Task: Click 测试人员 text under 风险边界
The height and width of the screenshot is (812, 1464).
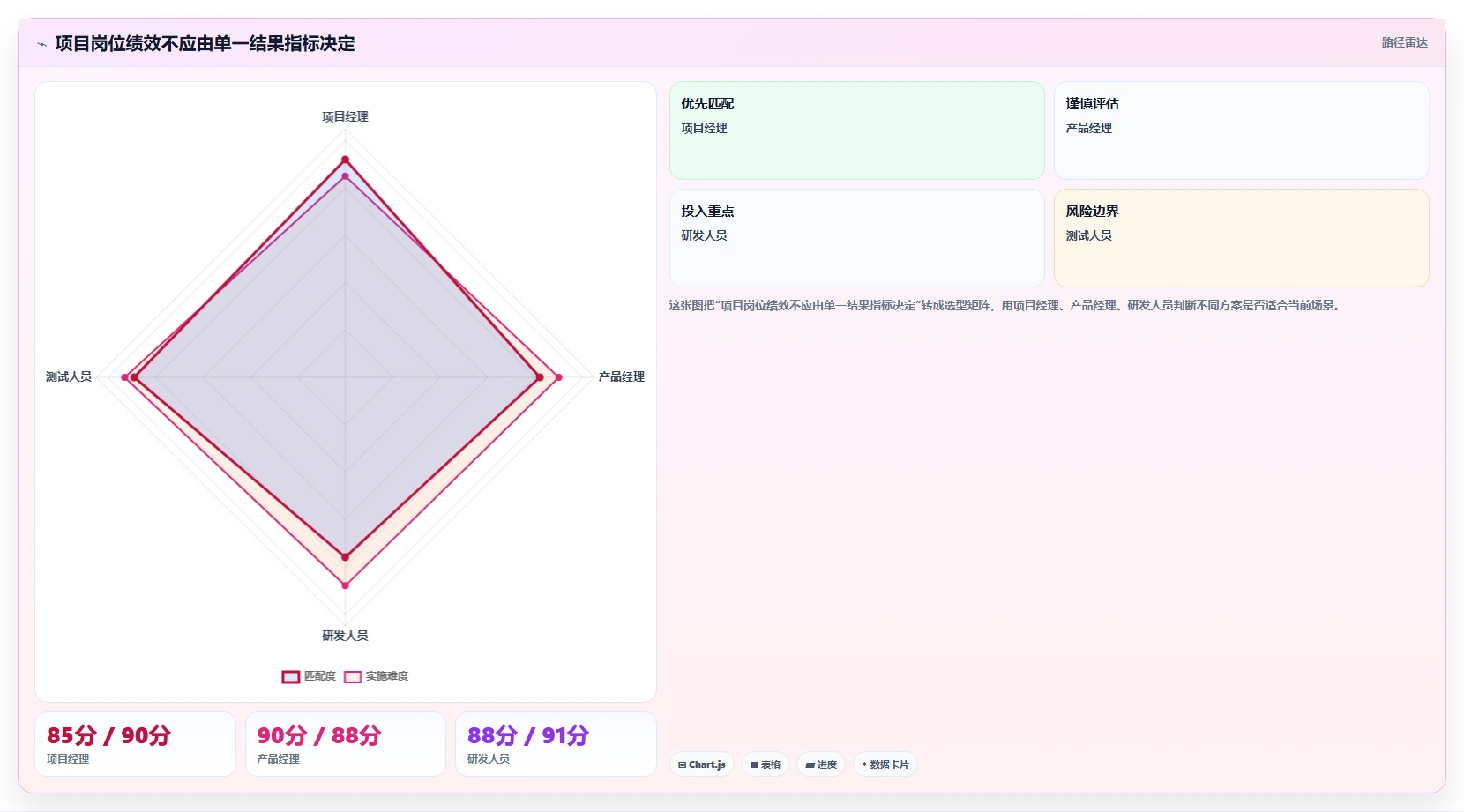Action: coord(1088,235)
